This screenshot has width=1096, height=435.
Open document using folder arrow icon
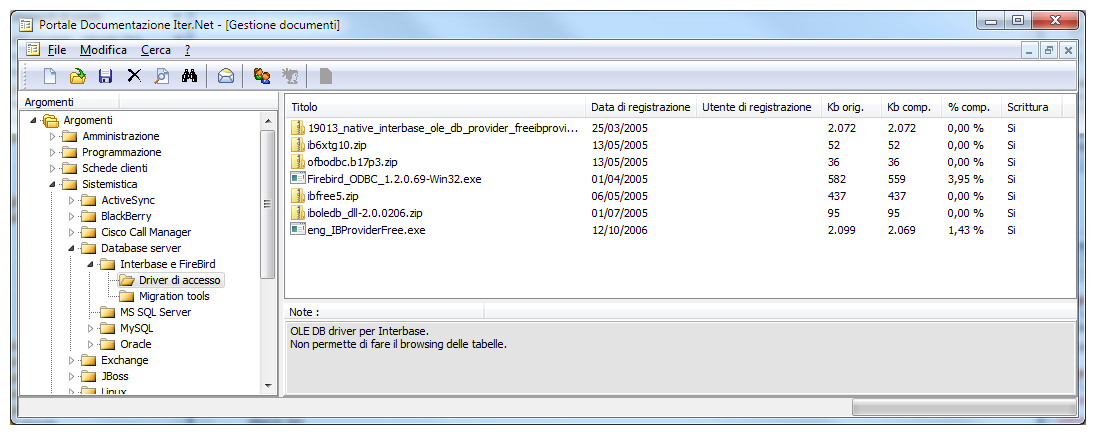pyautogui.click(x=78, y=76)
